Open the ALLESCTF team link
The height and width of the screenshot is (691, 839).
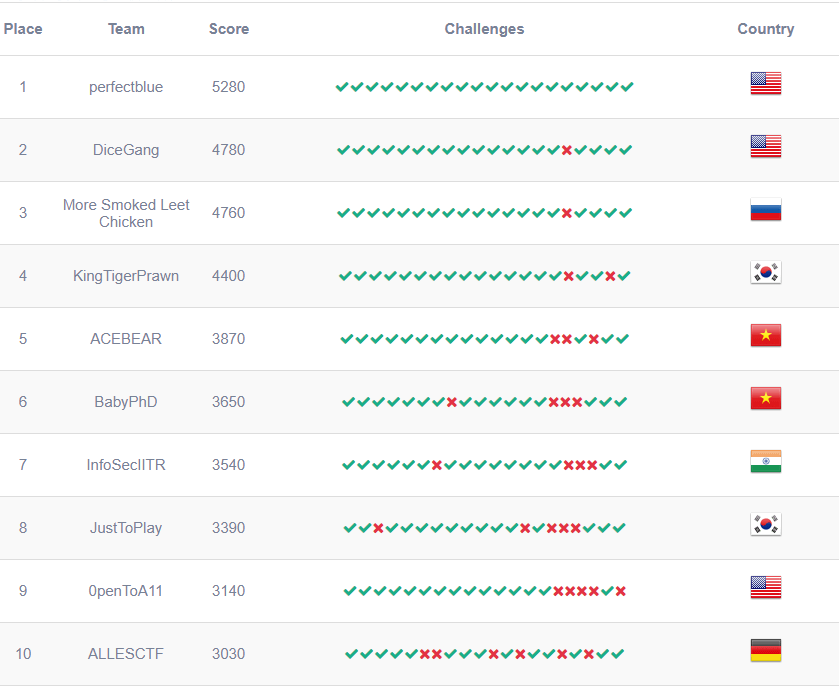pos(126,654)
